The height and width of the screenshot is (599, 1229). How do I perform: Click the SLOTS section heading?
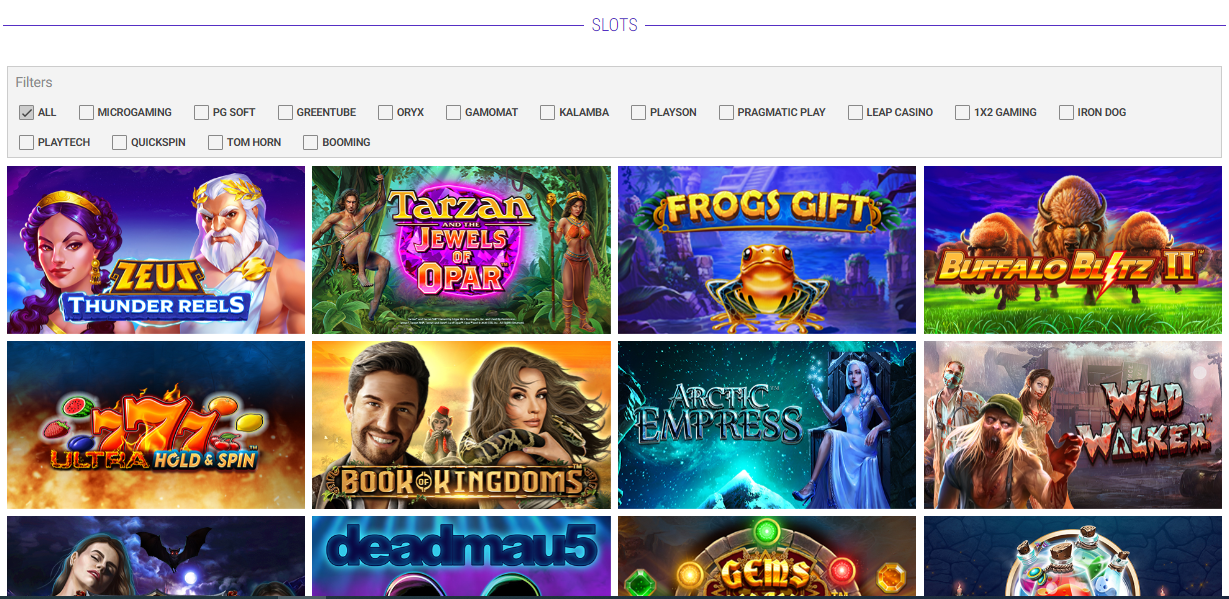(614, 25)
